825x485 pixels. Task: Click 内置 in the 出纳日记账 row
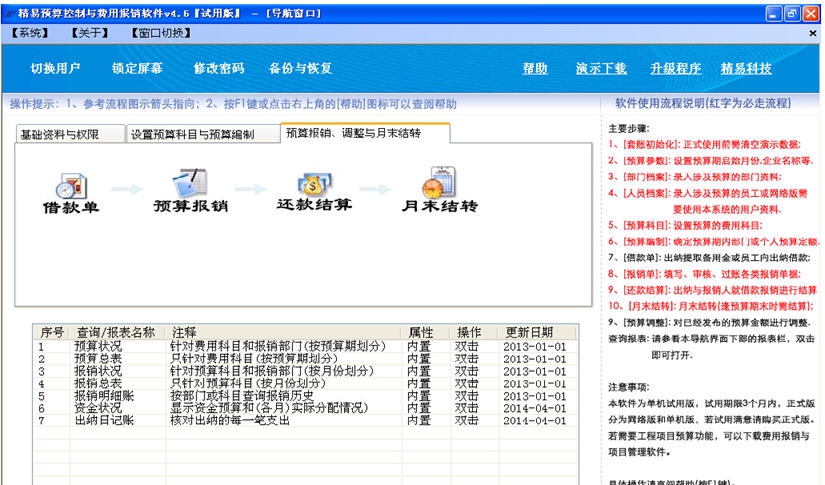[419, 420]
